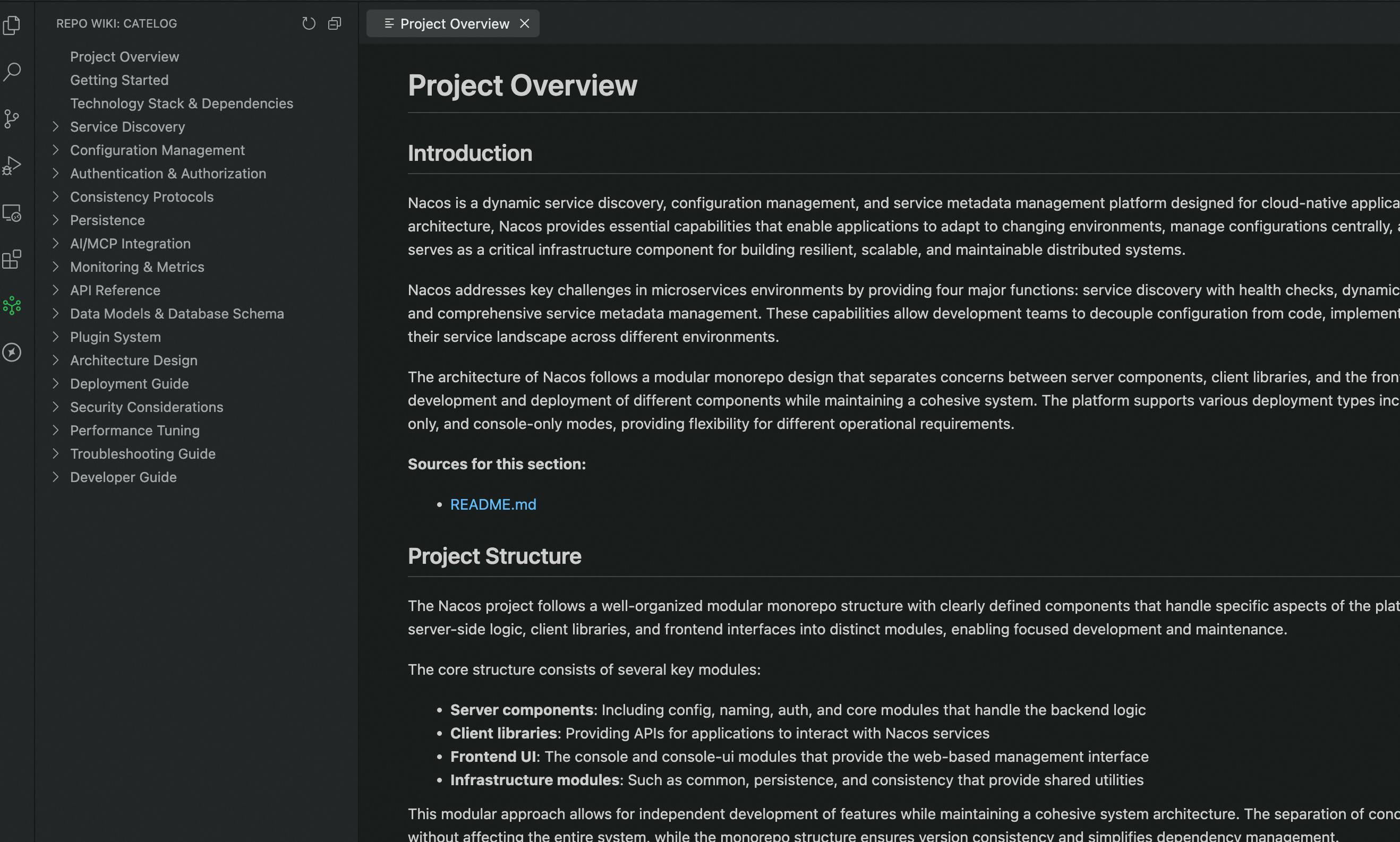Open the Source Control branch icon
Image resolution: width=1400 pixels, height=842 pixels.
click(12, 118)
